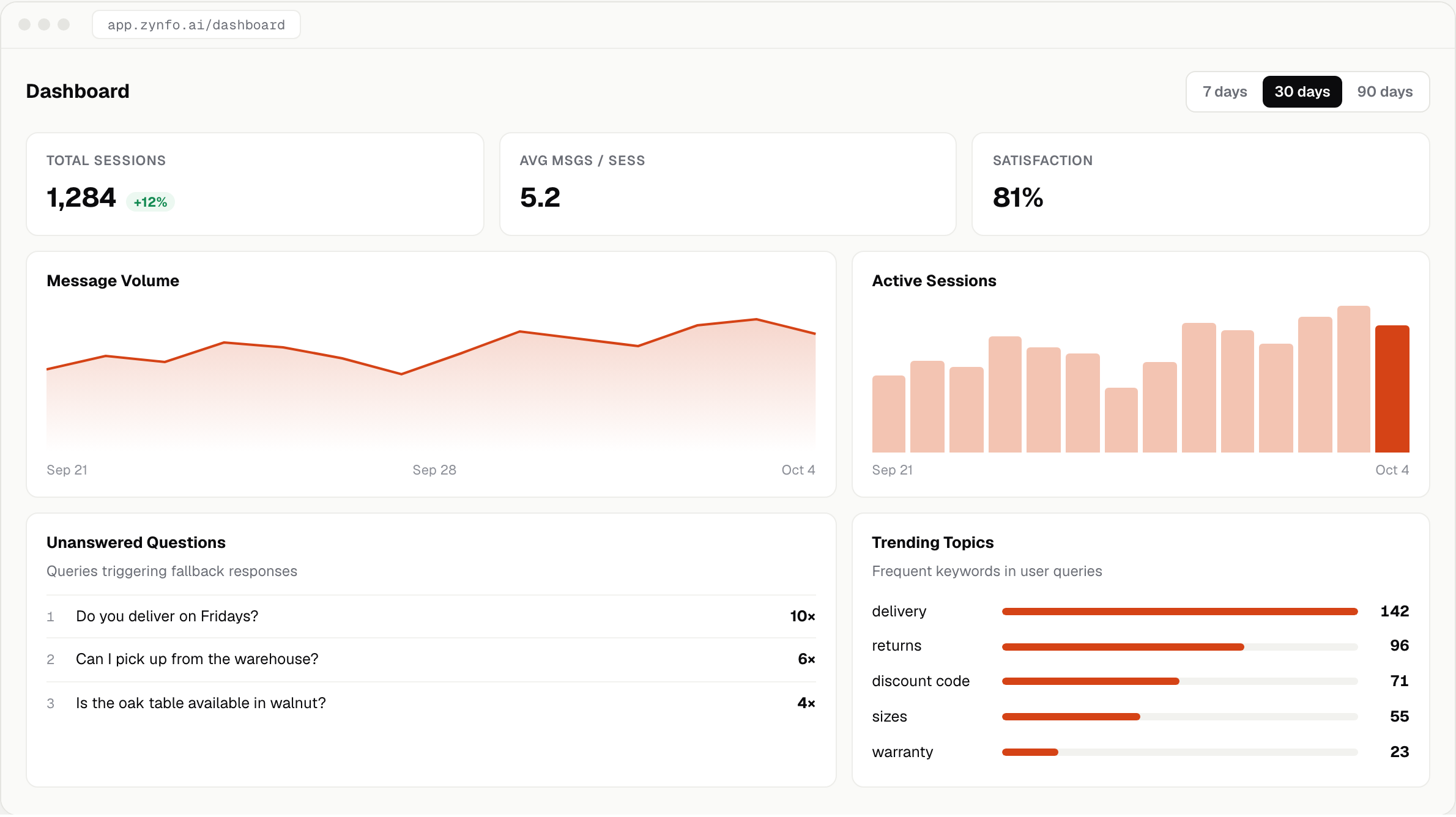Click the Sep 28 axis label
Screen dimensions: 1456x817
pyautogui.click(x=434, y=470)
